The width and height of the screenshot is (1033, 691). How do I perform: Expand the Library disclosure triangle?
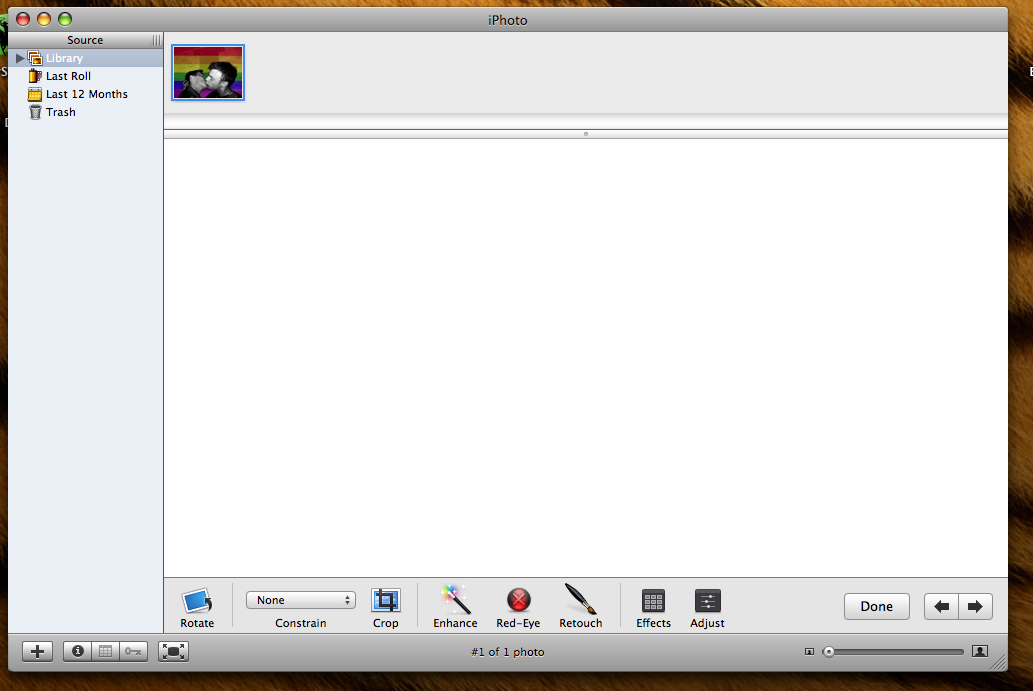click(x=20, y=58)
